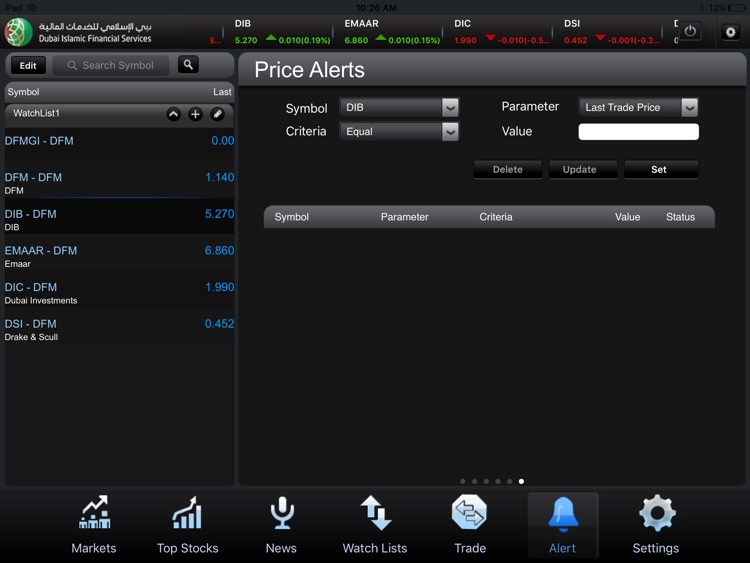Focus the Value input field

coord(639,132)
